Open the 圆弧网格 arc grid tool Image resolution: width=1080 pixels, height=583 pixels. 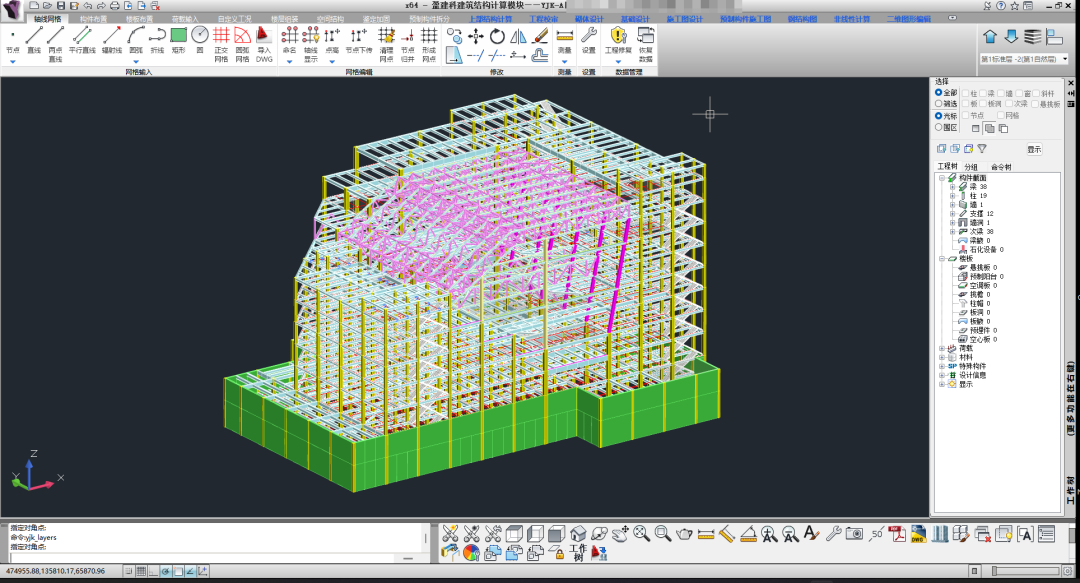point(242,45)
